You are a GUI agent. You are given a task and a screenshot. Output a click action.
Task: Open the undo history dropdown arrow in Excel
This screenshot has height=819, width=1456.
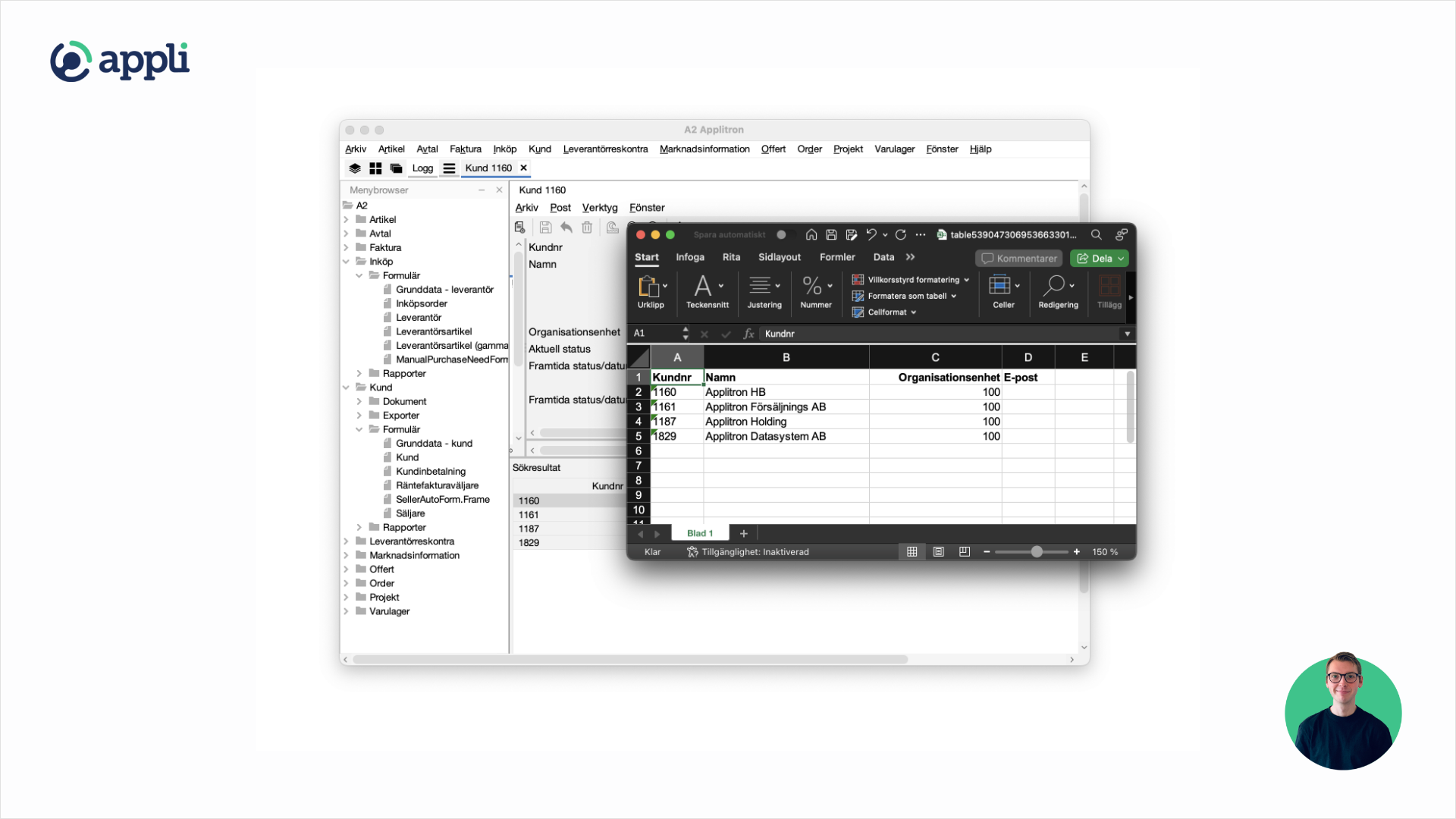[x=885, y=235]
